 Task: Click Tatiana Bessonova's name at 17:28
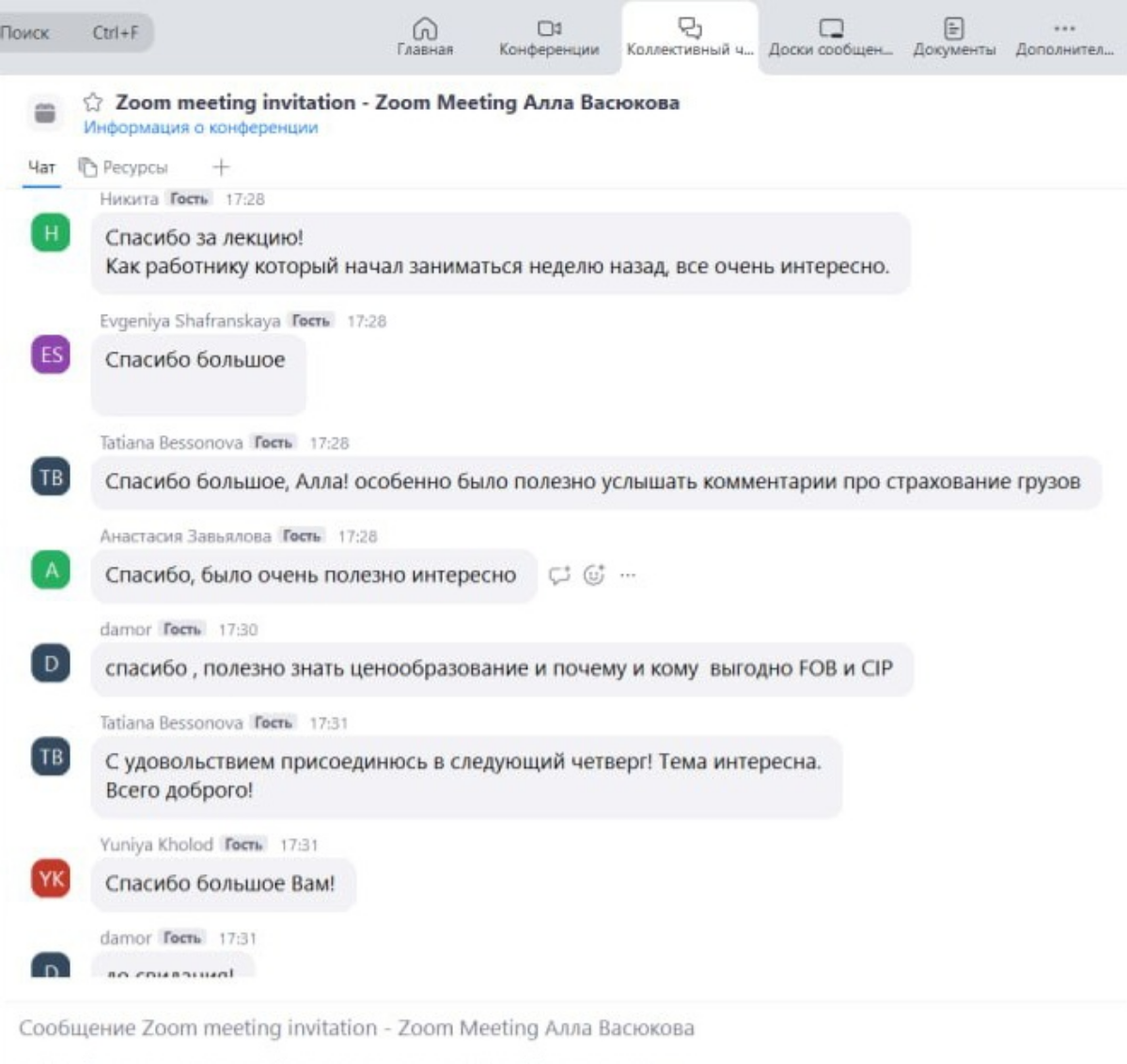pyautogui.click(x=171, y=443)
